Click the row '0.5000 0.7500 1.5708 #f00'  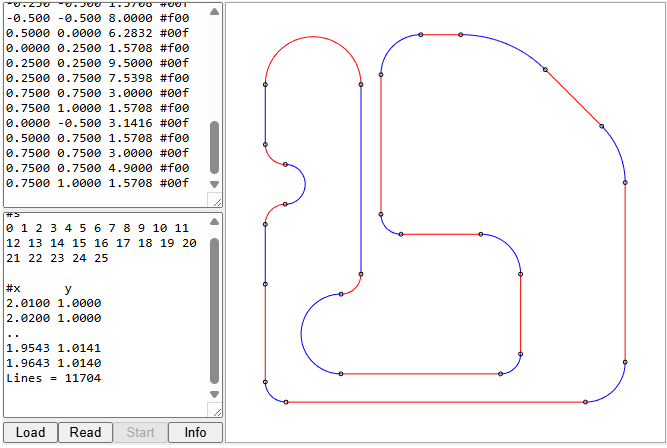click(97, 138)
